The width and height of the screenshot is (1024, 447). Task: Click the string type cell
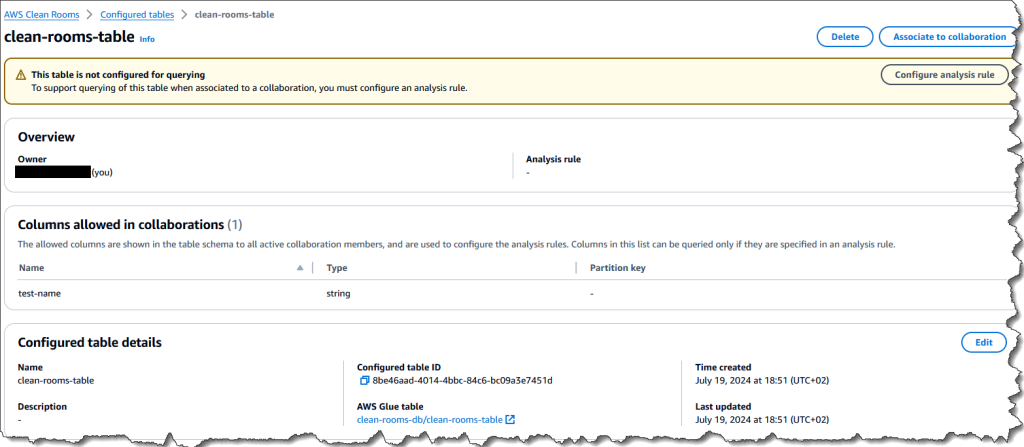[x=338, y=294]
